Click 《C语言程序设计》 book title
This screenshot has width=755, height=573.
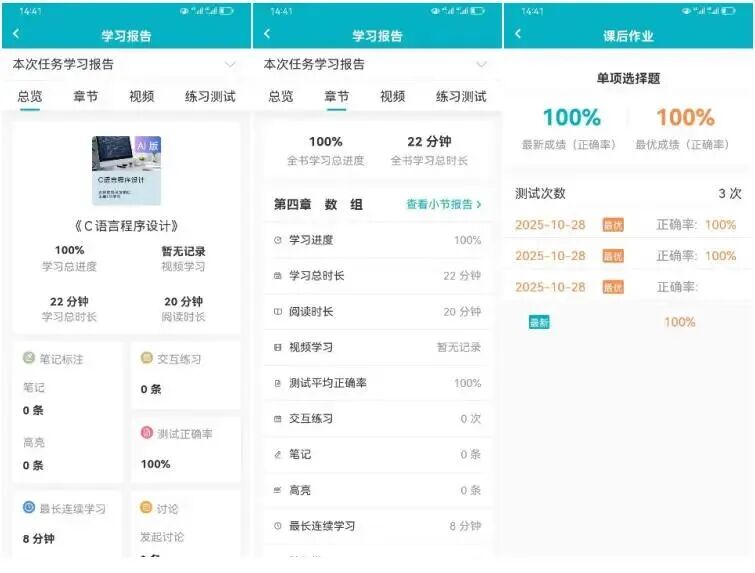coord(127,226)
